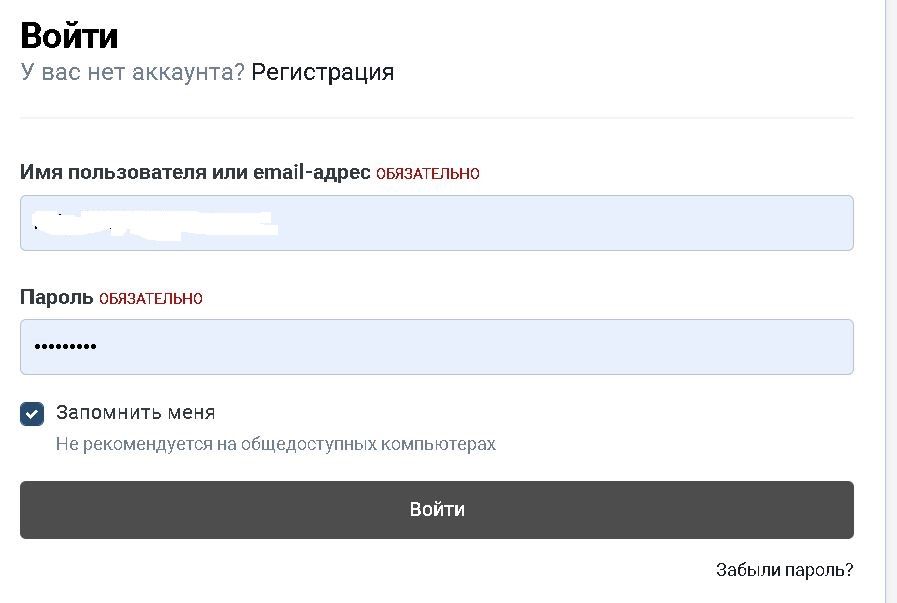
Task: Click the Имя пользователя или email-адрес label
Action: click(x=195, y=172)
